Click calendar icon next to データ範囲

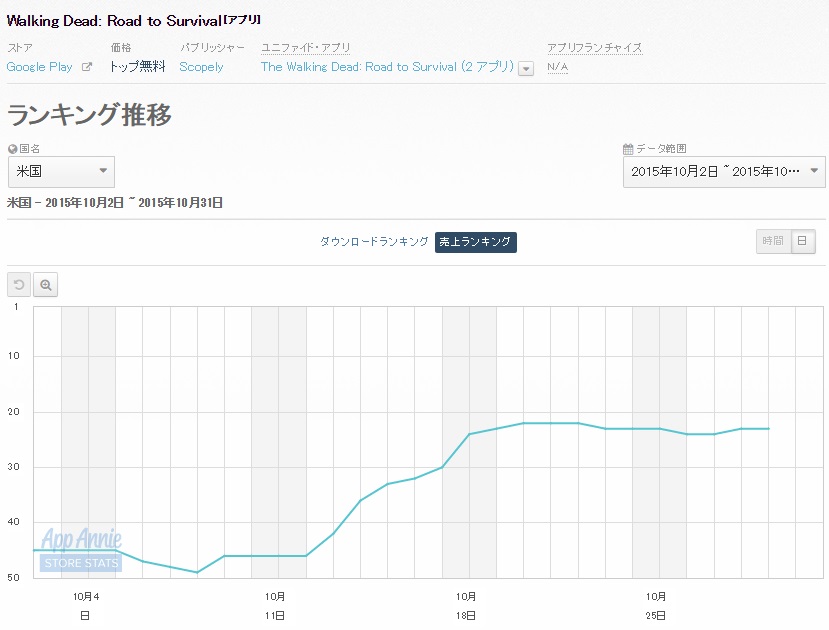pyautogui.click(x=628, y=149)
